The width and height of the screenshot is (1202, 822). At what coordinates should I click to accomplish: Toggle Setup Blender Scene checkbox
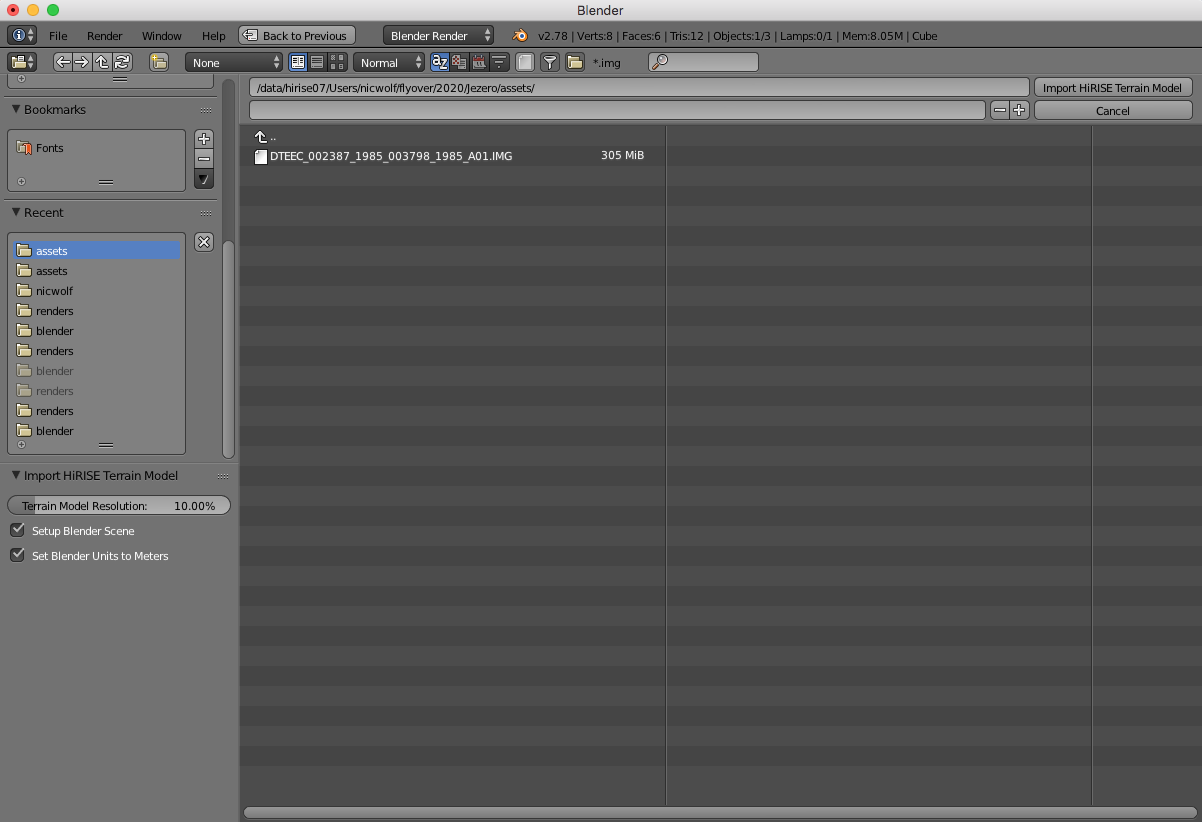(17, 530)
